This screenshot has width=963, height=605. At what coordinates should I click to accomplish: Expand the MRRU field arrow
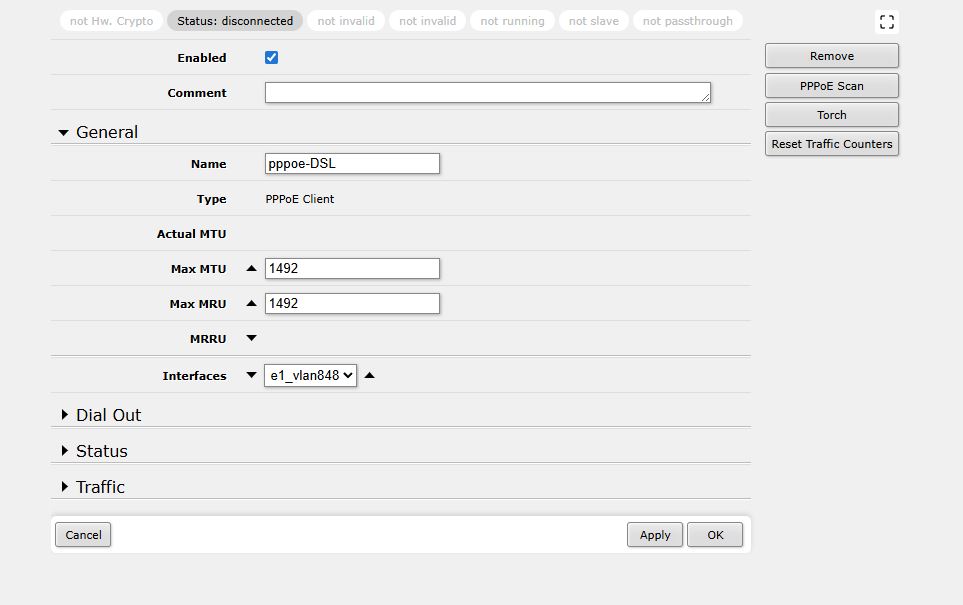[251, 338]
